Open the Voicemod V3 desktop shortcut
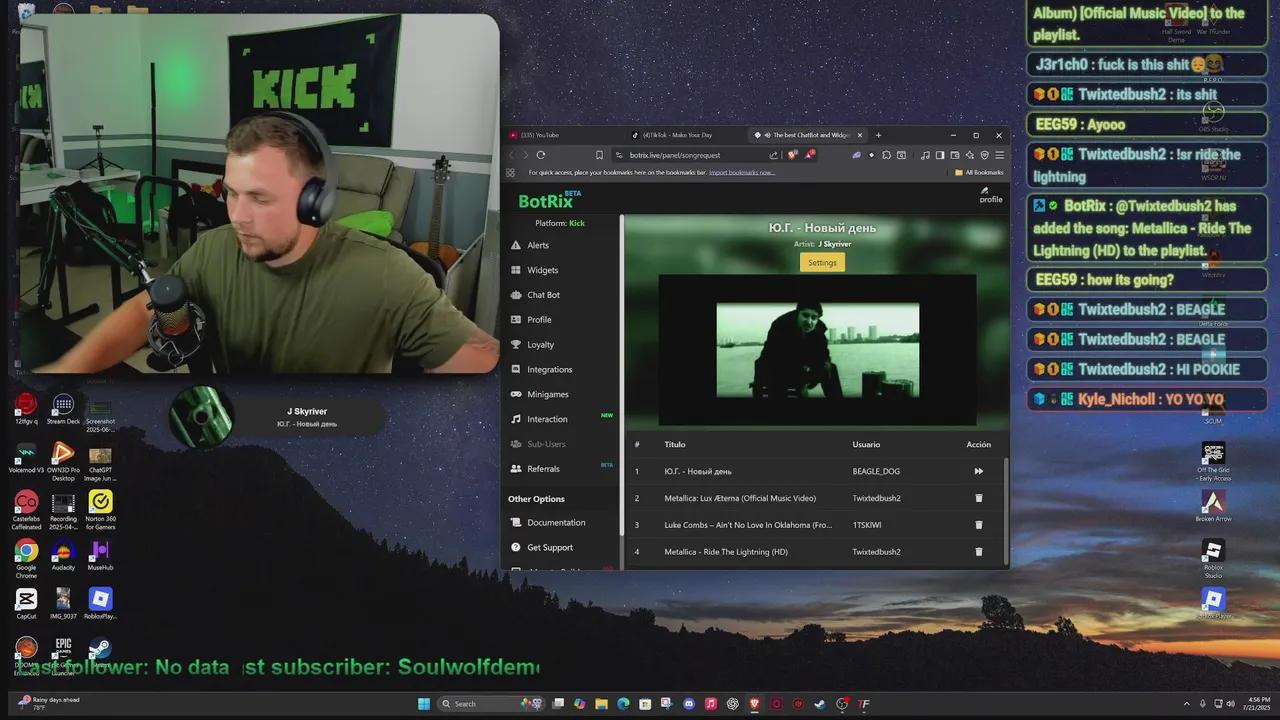This screenshot has width=1280, height=720. [x=26, y=458]
